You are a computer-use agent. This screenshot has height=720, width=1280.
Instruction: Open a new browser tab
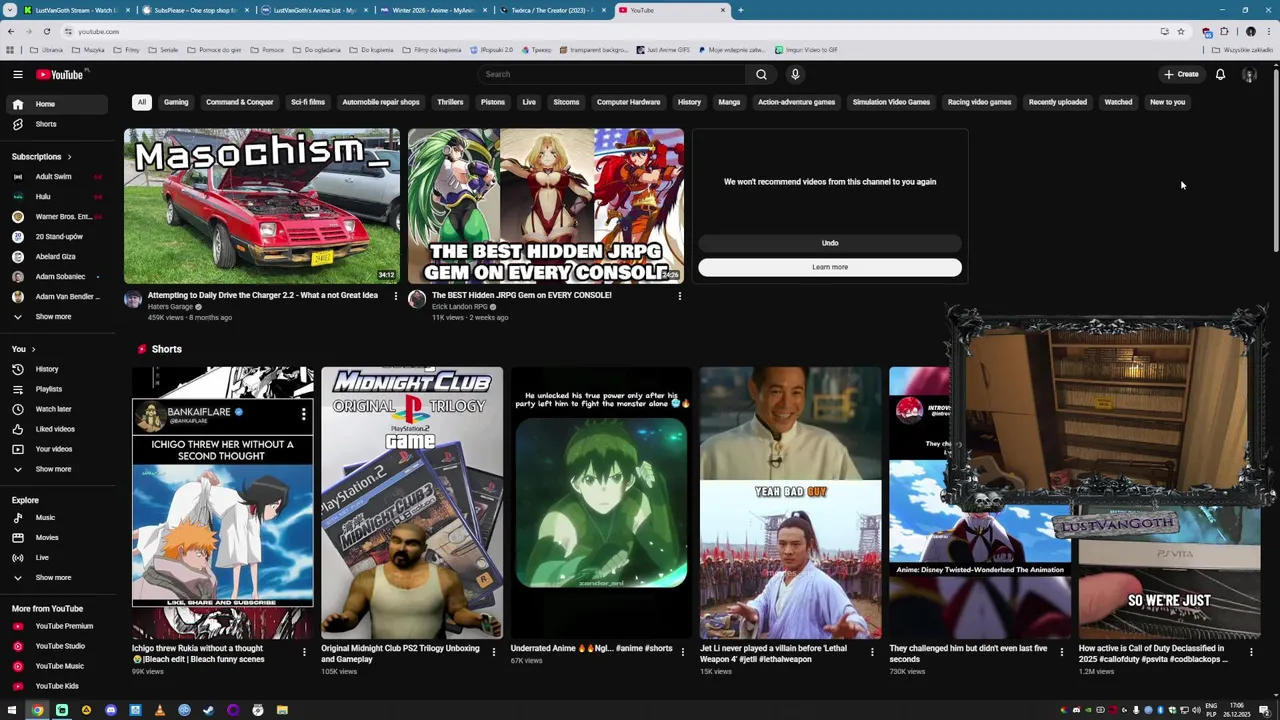740,10
